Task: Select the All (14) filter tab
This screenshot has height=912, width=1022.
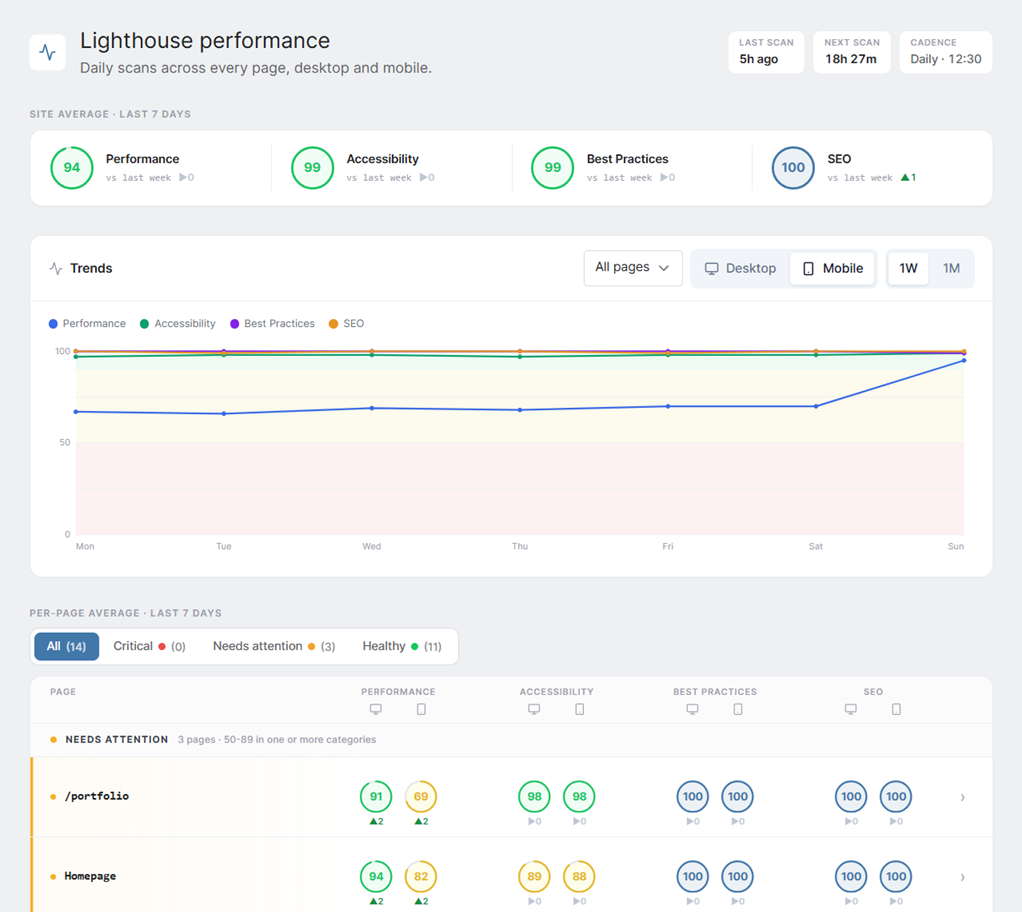Action: coord(66,647)
